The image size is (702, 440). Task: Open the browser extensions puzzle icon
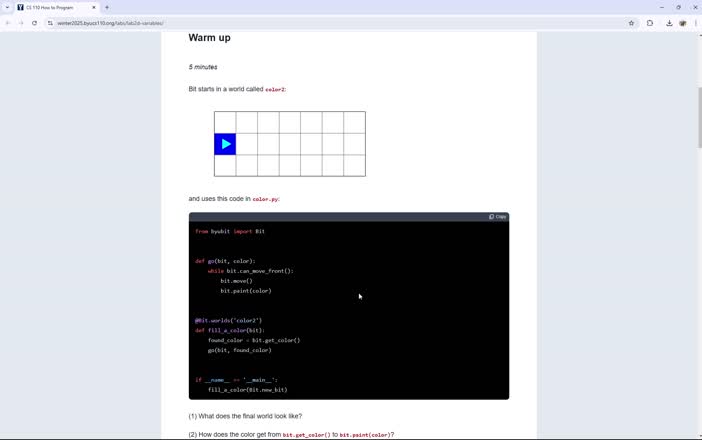650,23
